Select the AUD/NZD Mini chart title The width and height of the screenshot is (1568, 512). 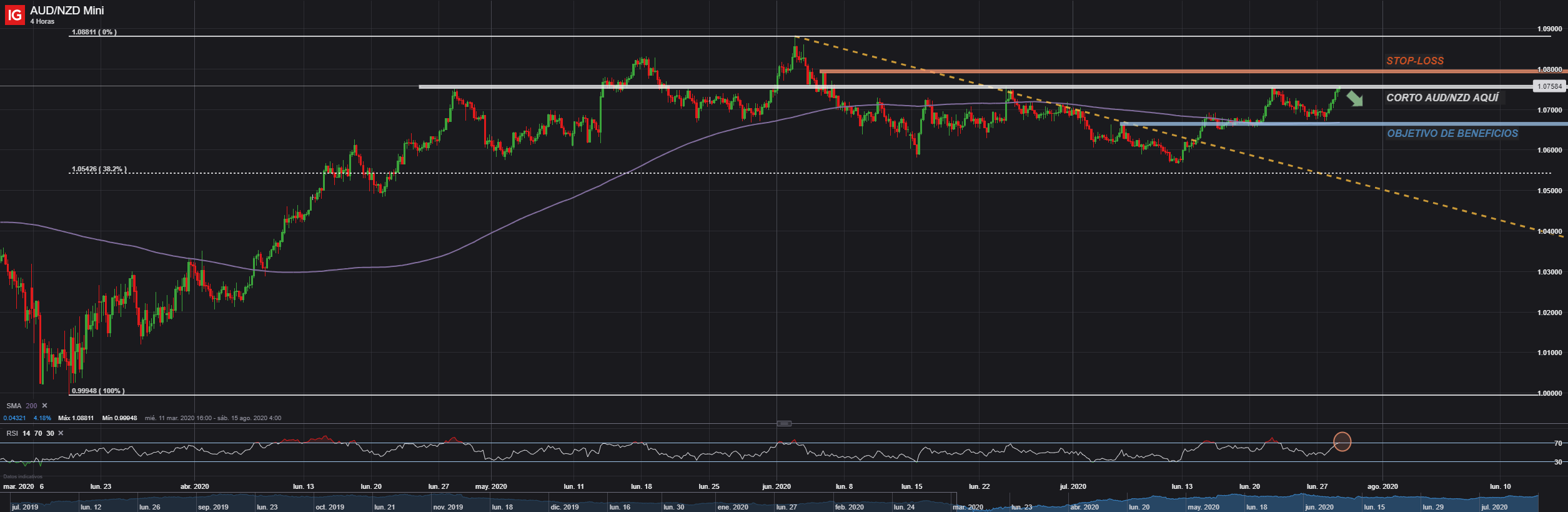(67, 10)
